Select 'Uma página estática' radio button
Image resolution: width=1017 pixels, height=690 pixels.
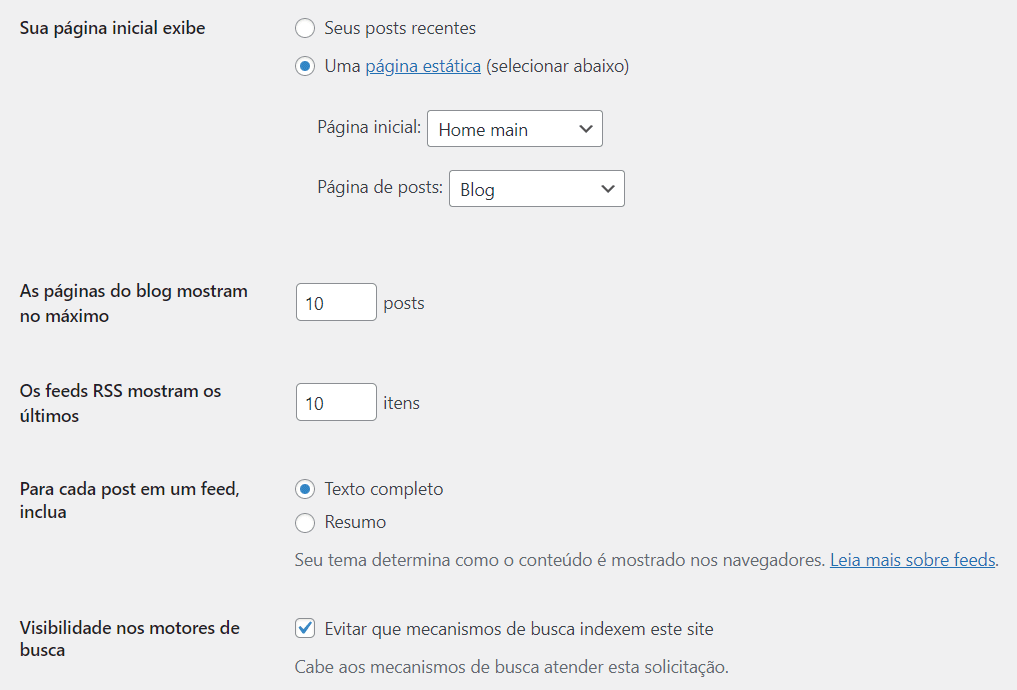(x=305, y=66)
